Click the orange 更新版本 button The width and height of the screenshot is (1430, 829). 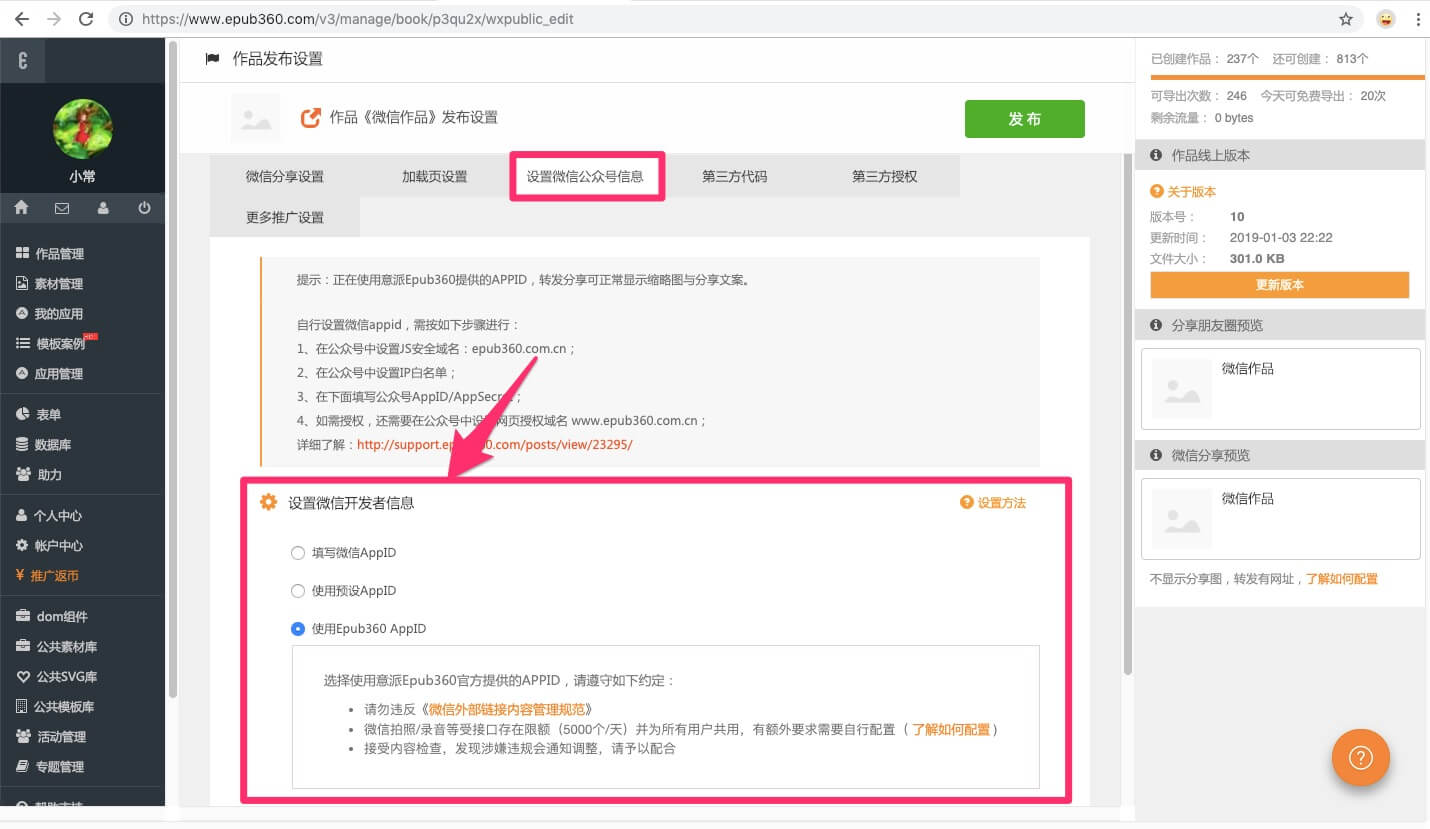coord(1279,285)
